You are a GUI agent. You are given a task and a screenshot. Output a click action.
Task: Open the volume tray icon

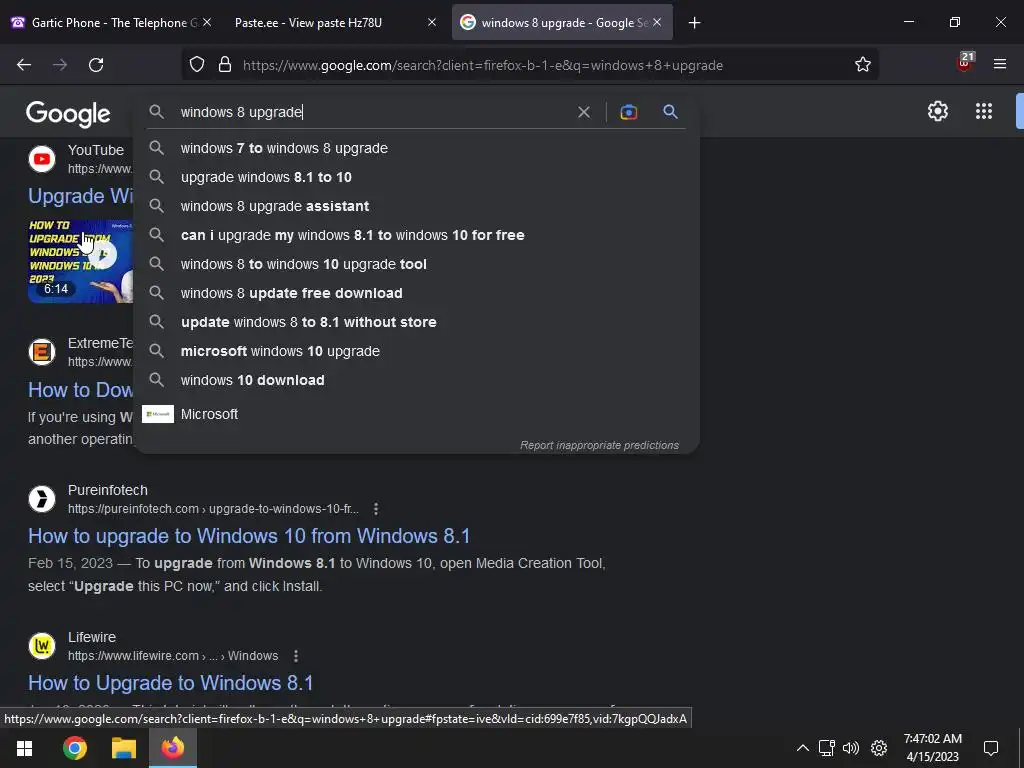(850, 748)
